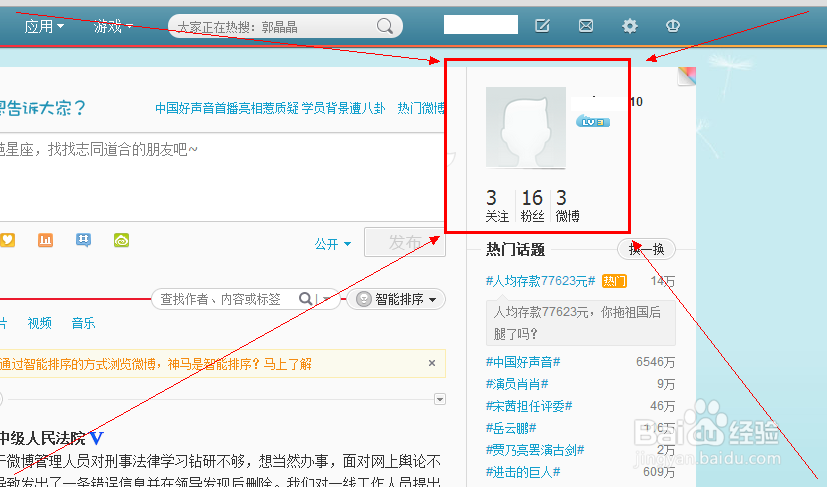Click the 马上了解 link
The image size is (827, 487).
pos(287,364)
